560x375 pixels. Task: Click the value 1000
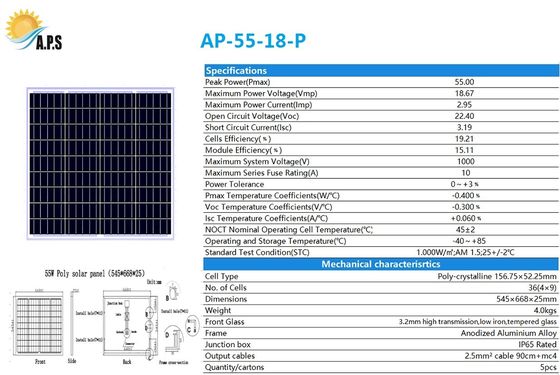[x=466, y=162]
